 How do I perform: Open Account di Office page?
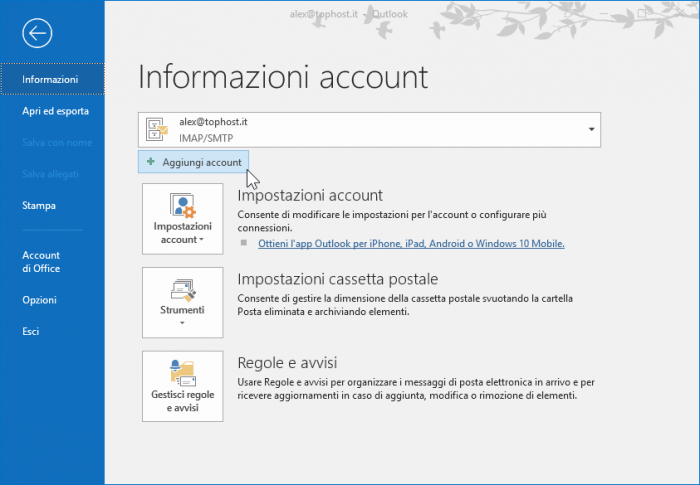click(x=41, y=262)
